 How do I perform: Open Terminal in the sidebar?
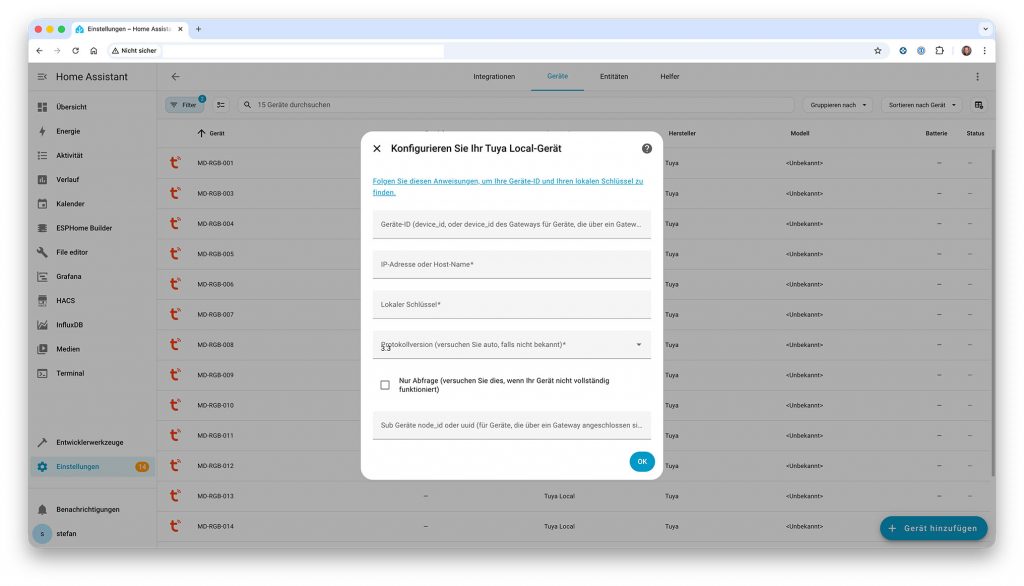click(x=70, y=373)
